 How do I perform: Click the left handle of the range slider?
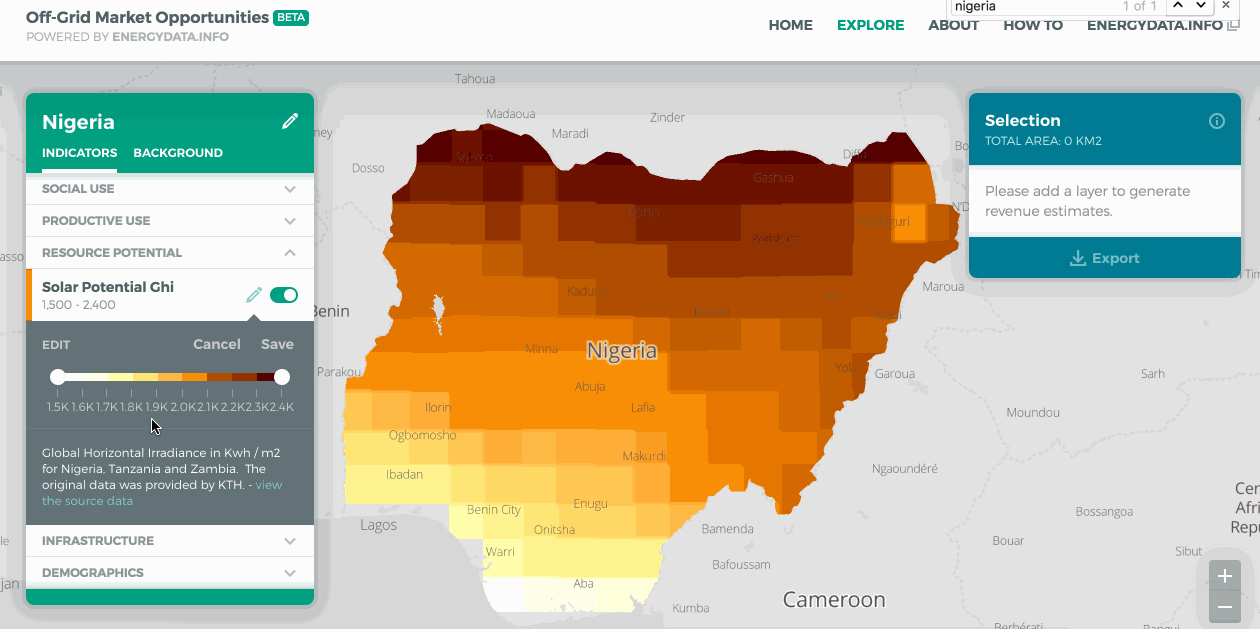point(58,377)
